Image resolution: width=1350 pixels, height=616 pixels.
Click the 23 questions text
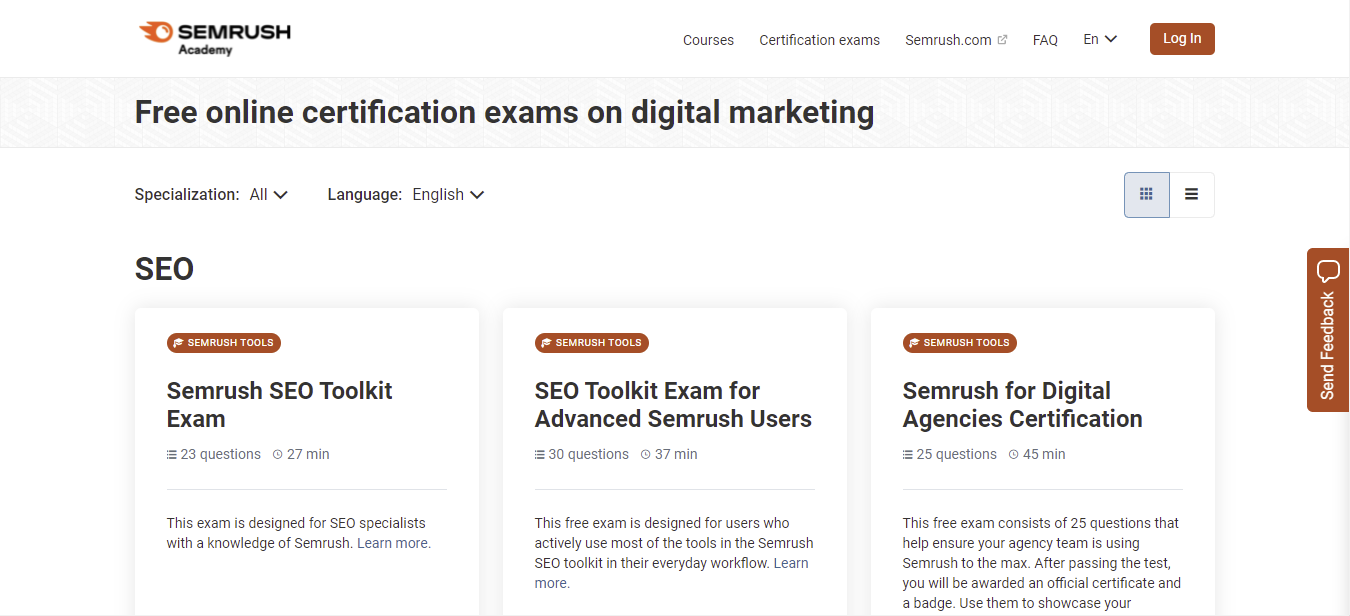(220, 454)
